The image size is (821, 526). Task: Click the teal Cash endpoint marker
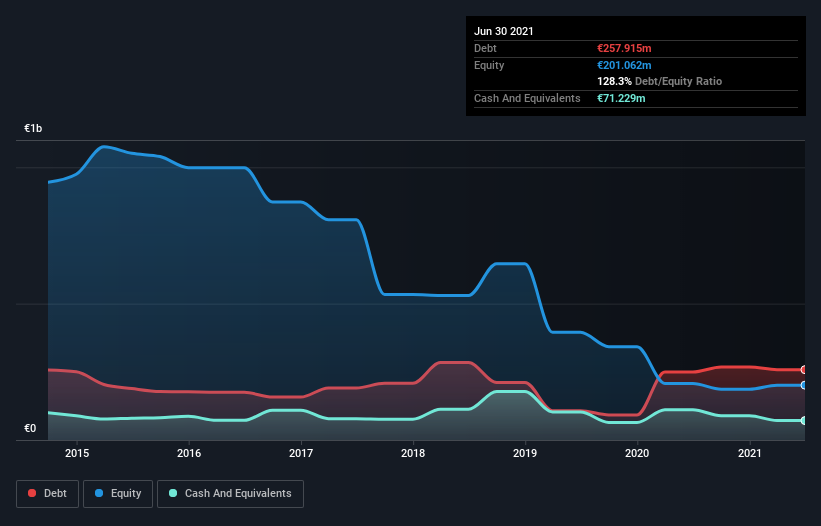tap(804, 420)
